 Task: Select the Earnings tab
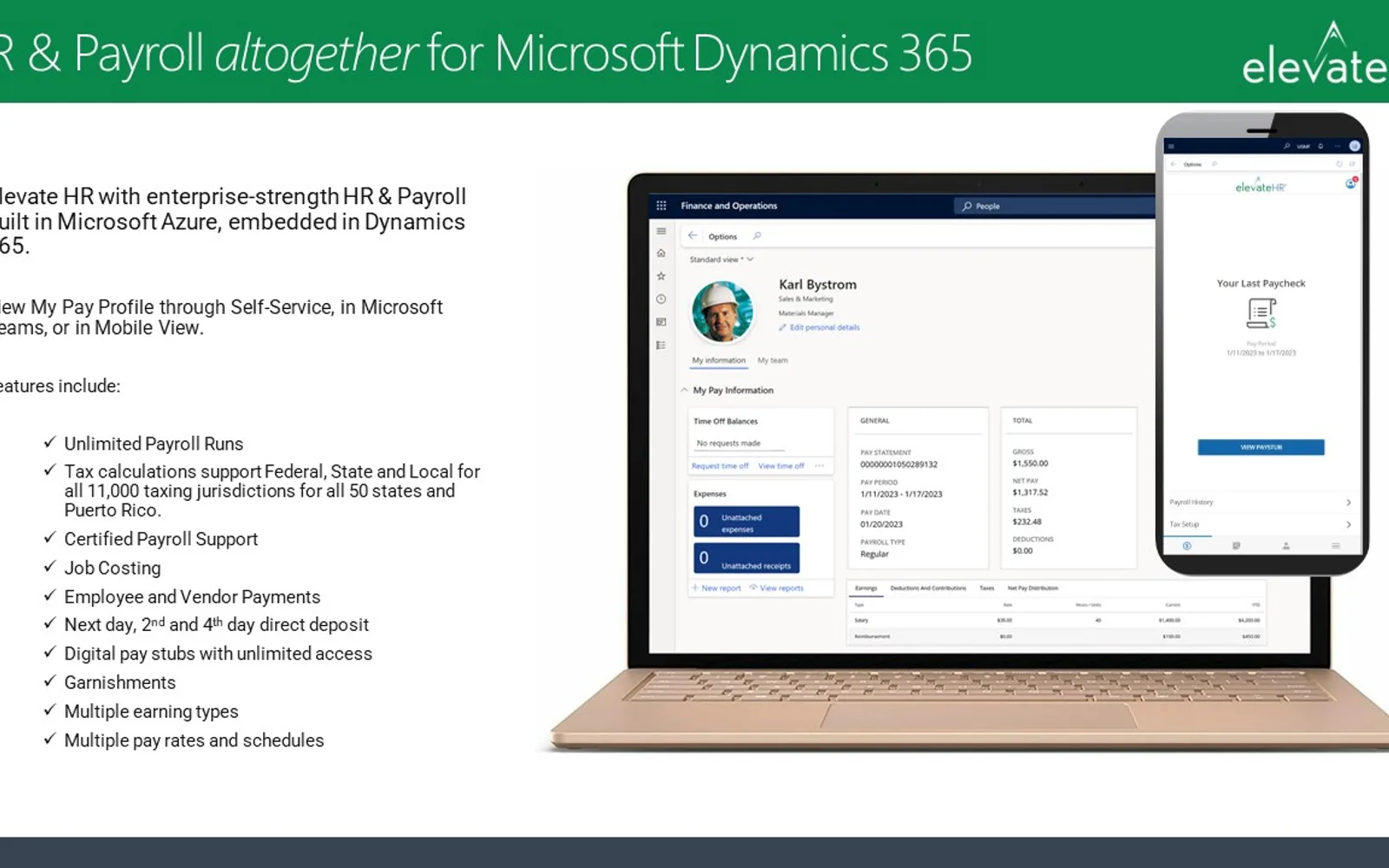(x=866, y=589)
